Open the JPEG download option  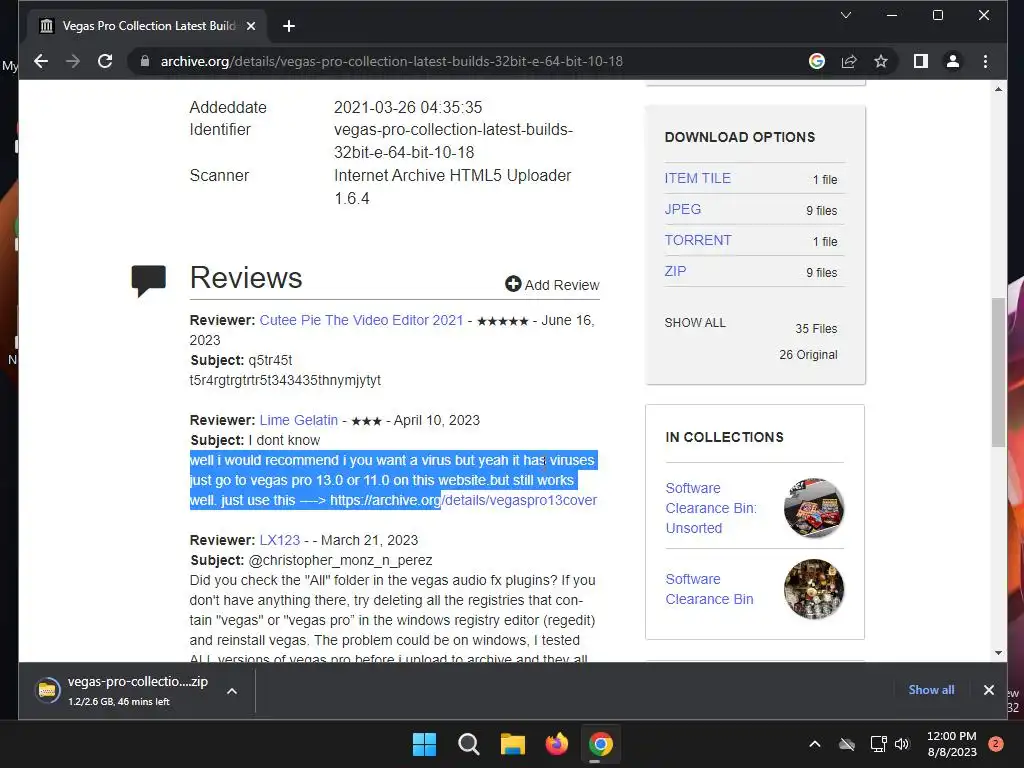coord(682,209)
